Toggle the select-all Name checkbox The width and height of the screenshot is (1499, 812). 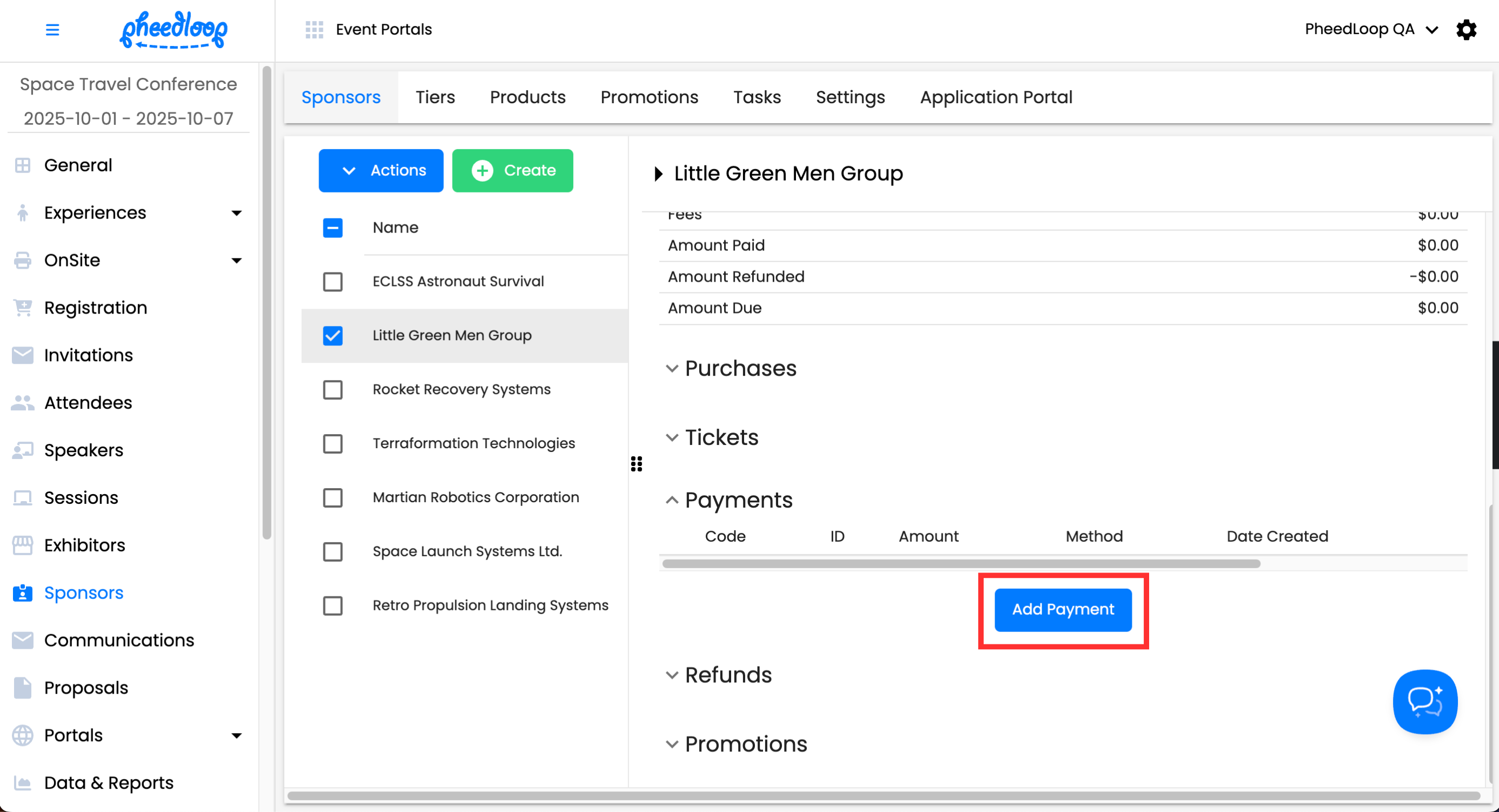tap(333, 228)
